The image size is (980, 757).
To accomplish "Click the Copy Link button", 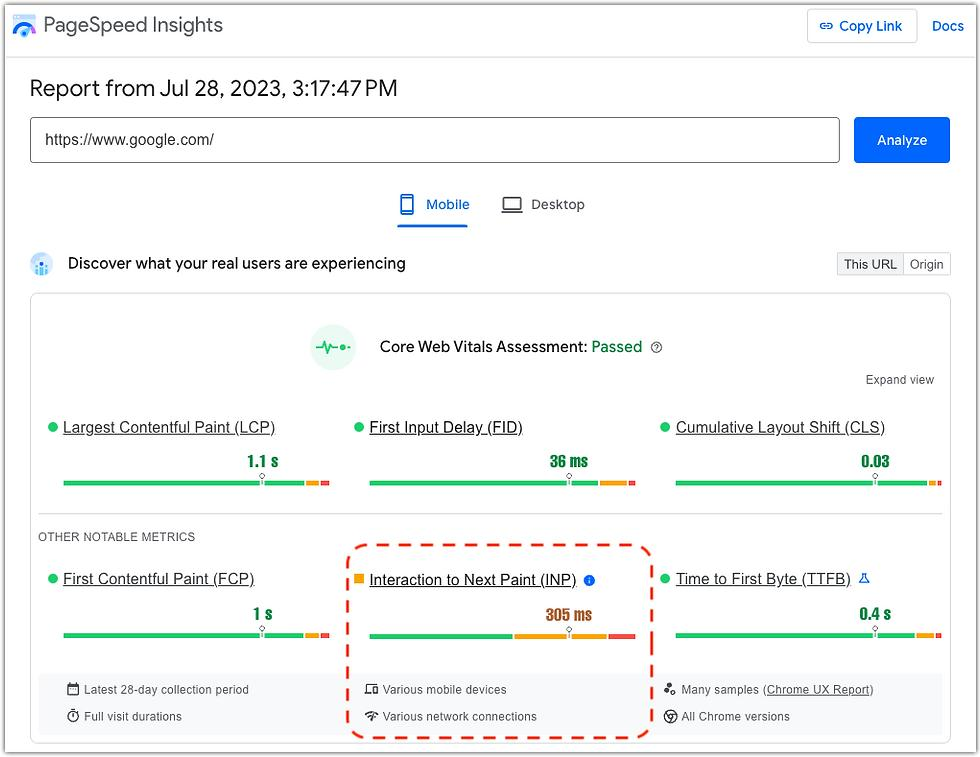I will pos(861,26).
